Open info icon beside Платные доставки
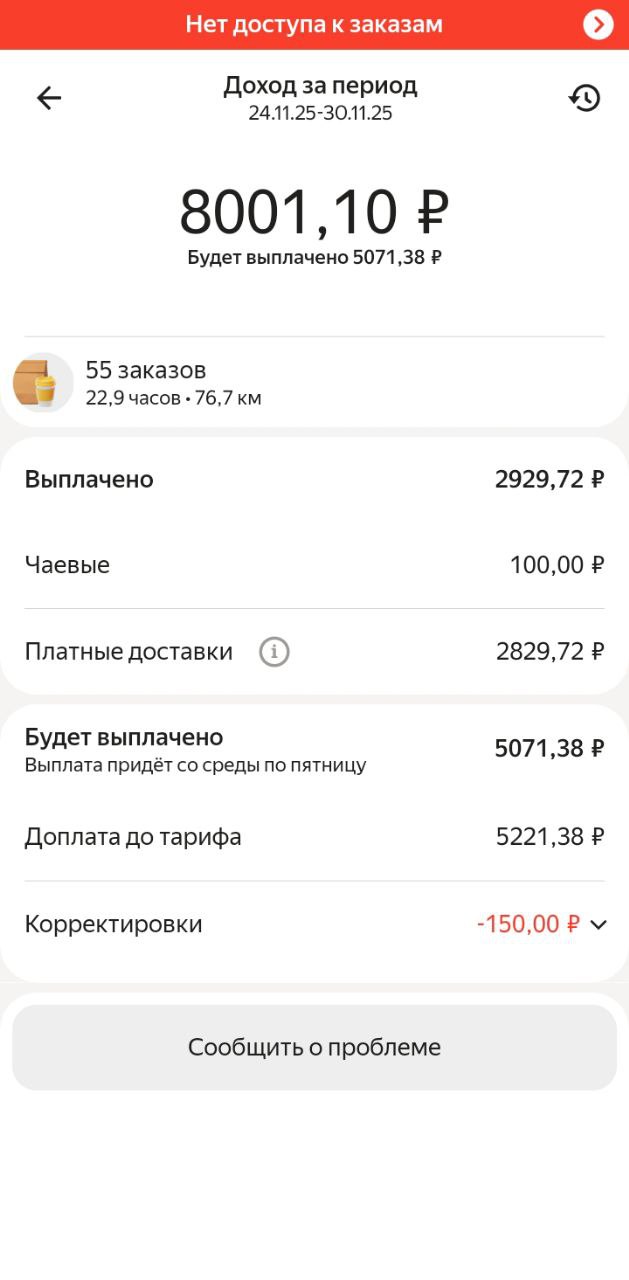 click(x=274, y=652)
